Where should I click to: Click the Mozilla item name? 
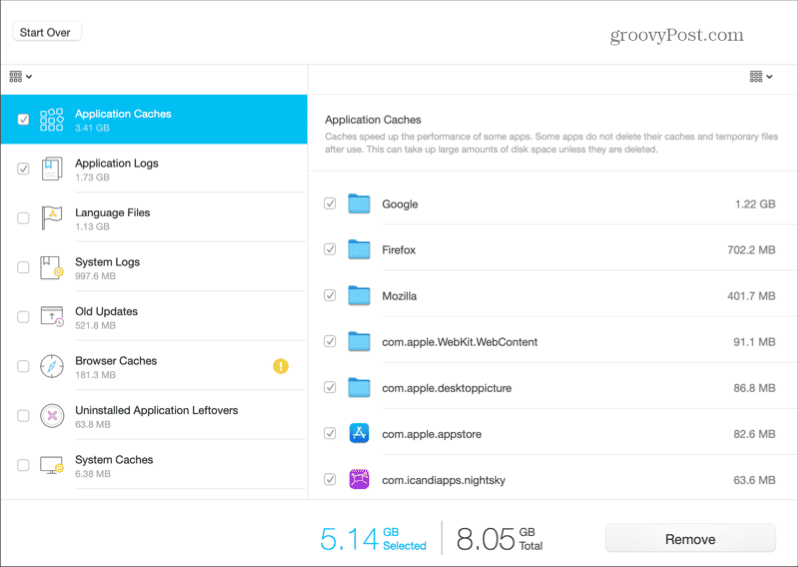click(399, 296)
